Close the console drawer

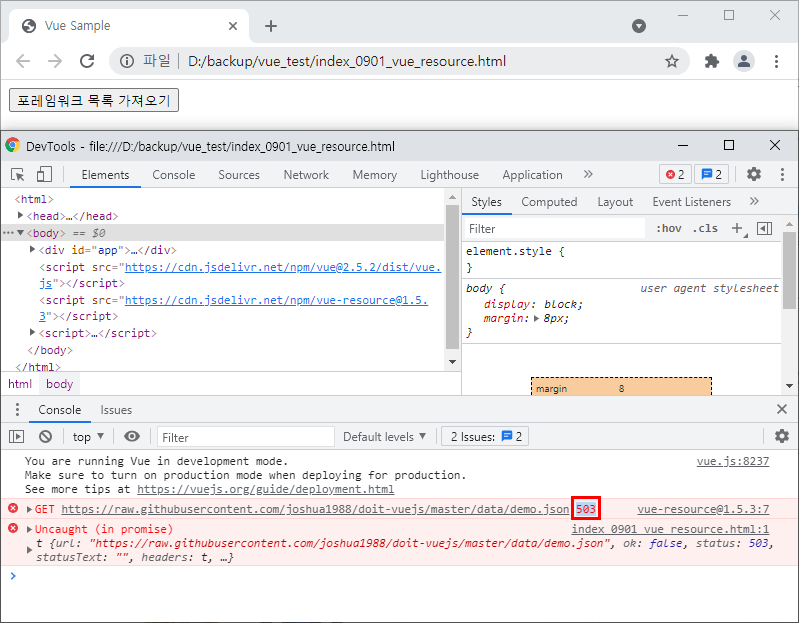coord(782,409)
